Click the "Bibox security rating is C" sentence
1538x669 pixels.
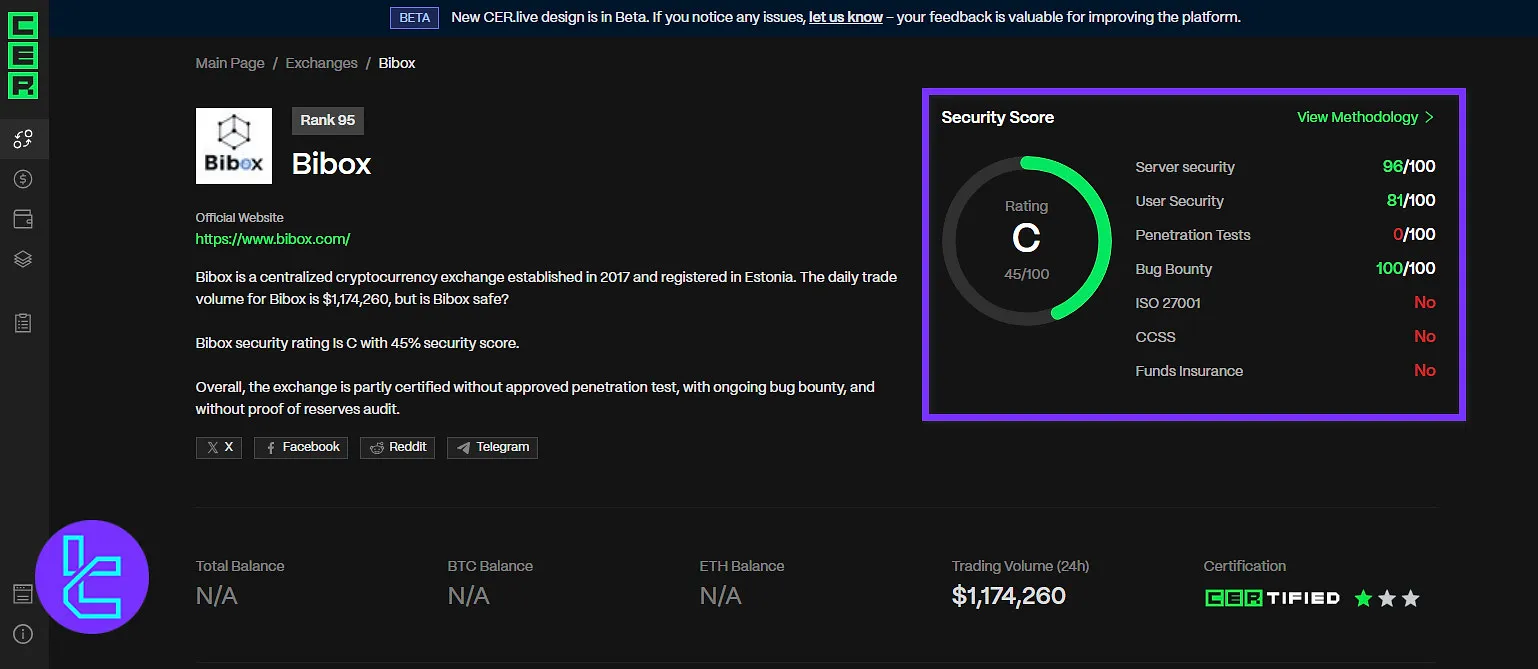tap(357, 343)
